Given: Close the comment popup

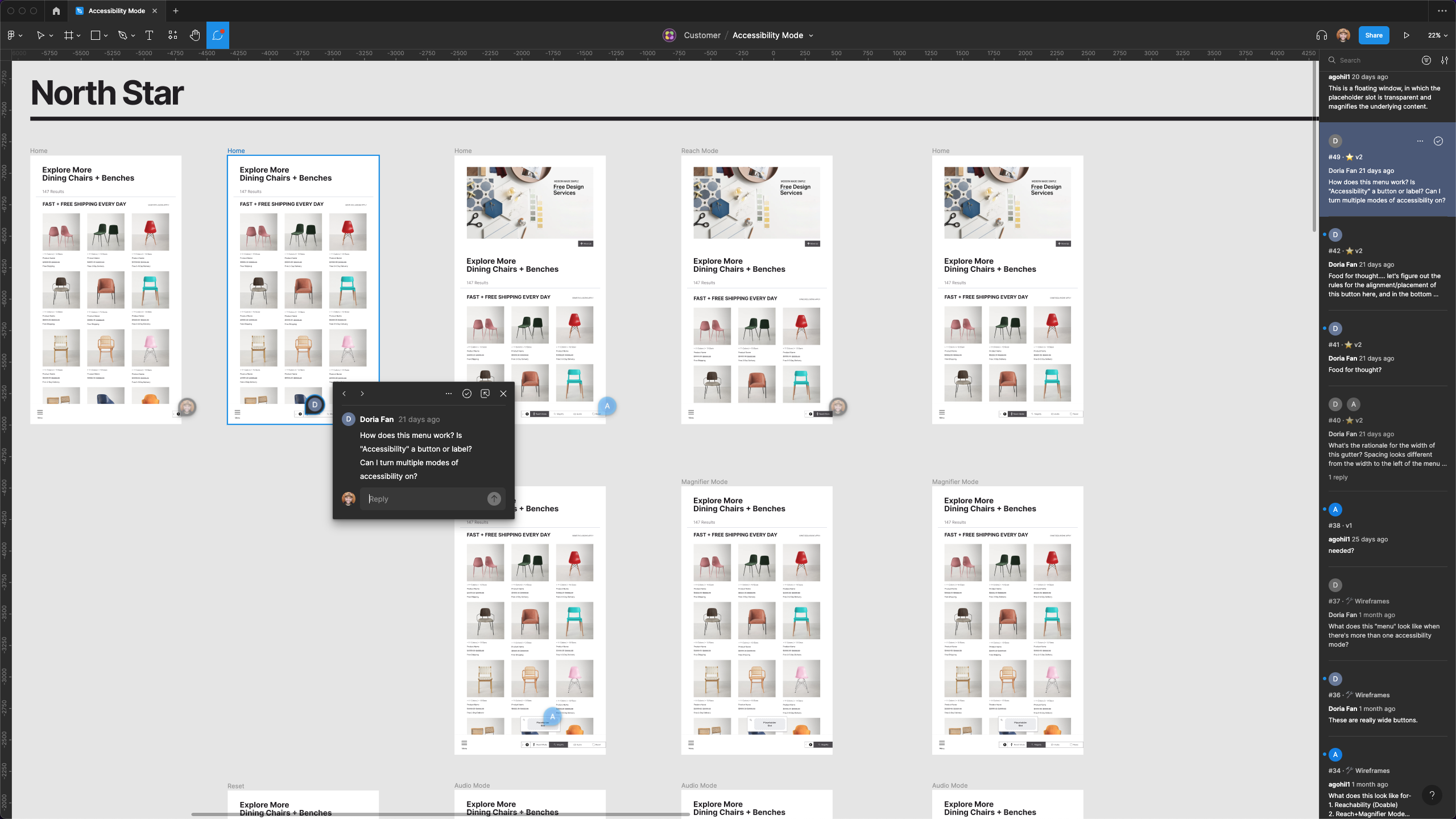Looking at the screenshot, I should point(503,394).
